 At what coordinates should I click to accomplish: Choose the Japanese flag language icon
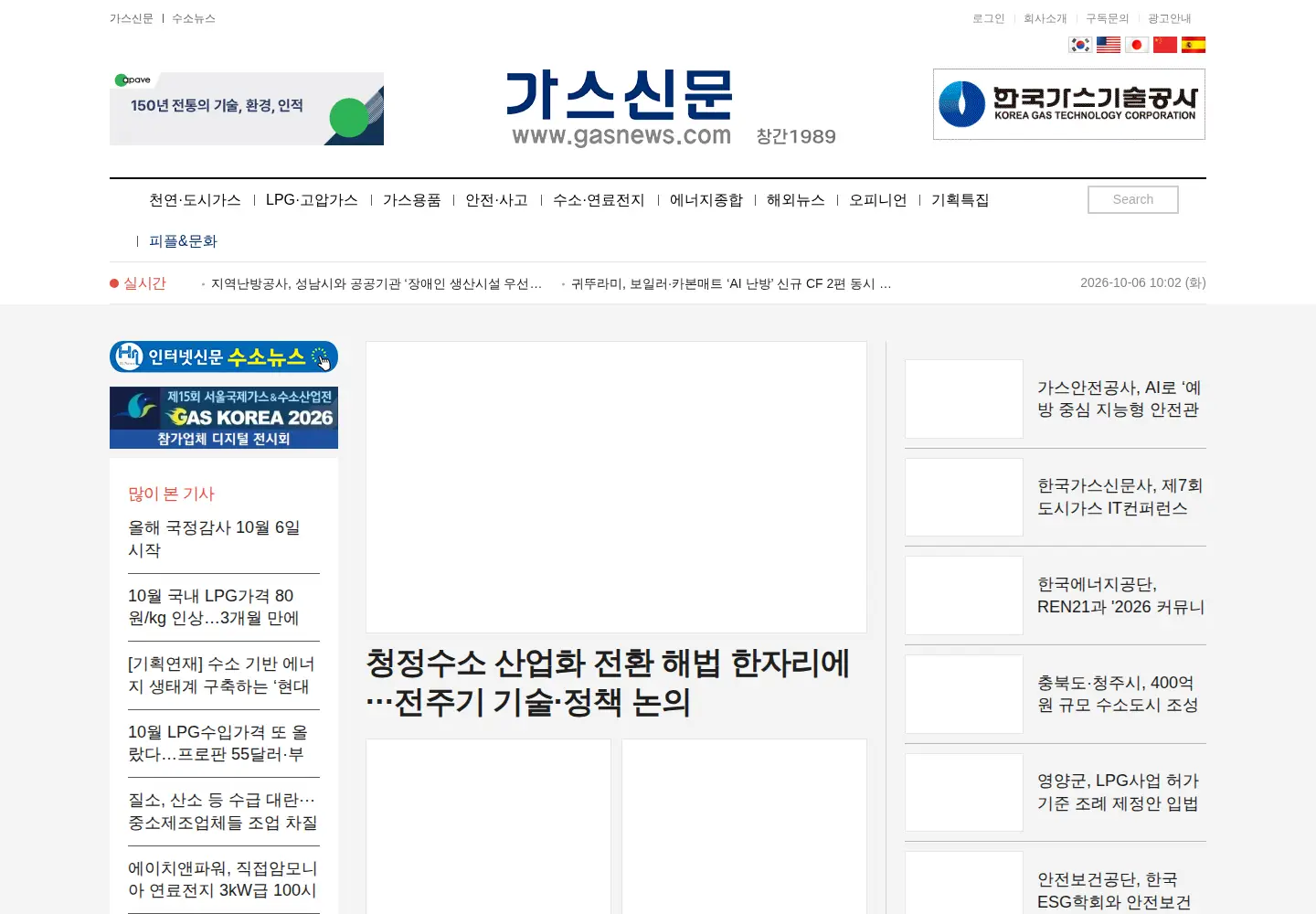point(1137,45)
